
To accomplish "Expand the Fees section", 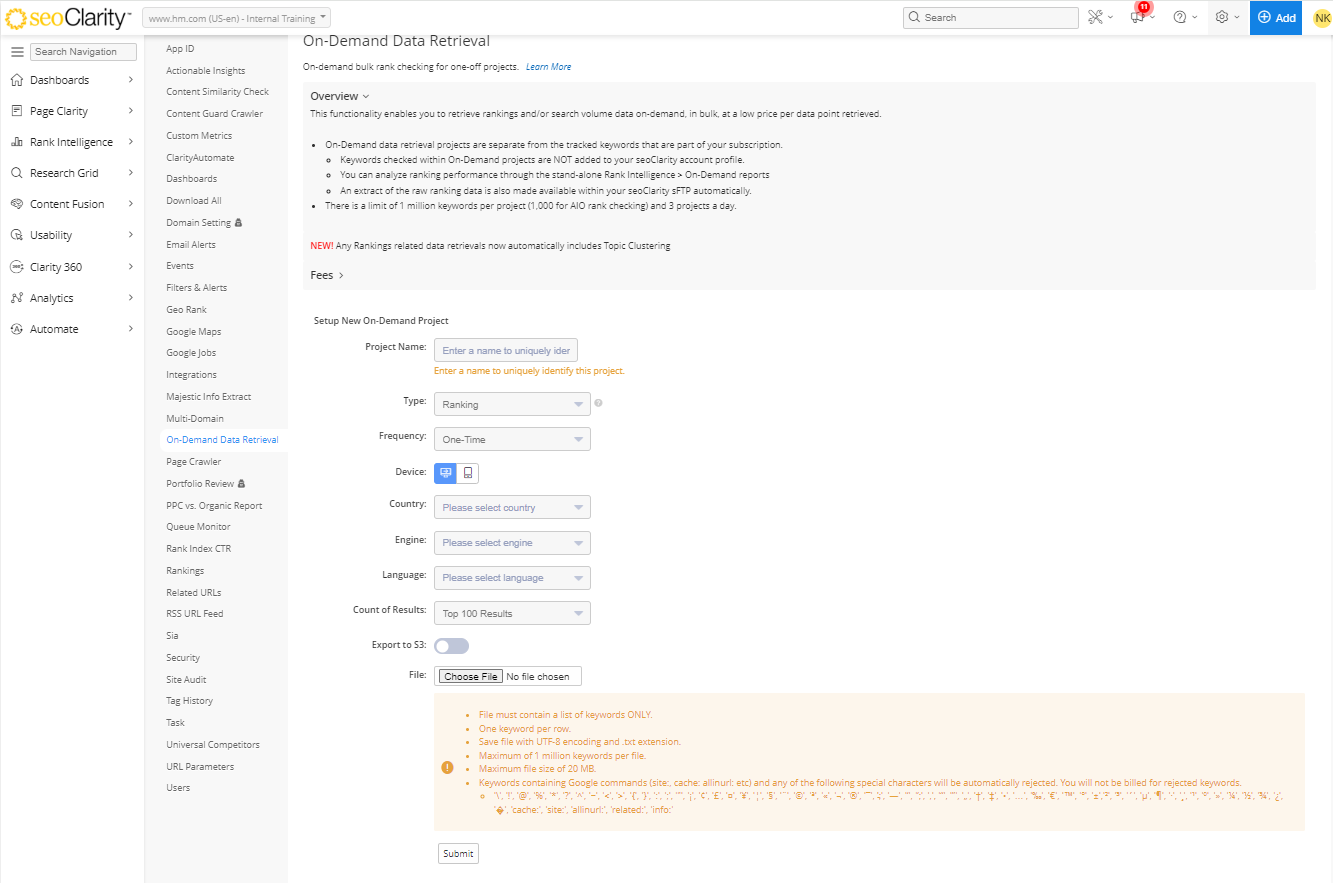I will click(x=327, y=275).
